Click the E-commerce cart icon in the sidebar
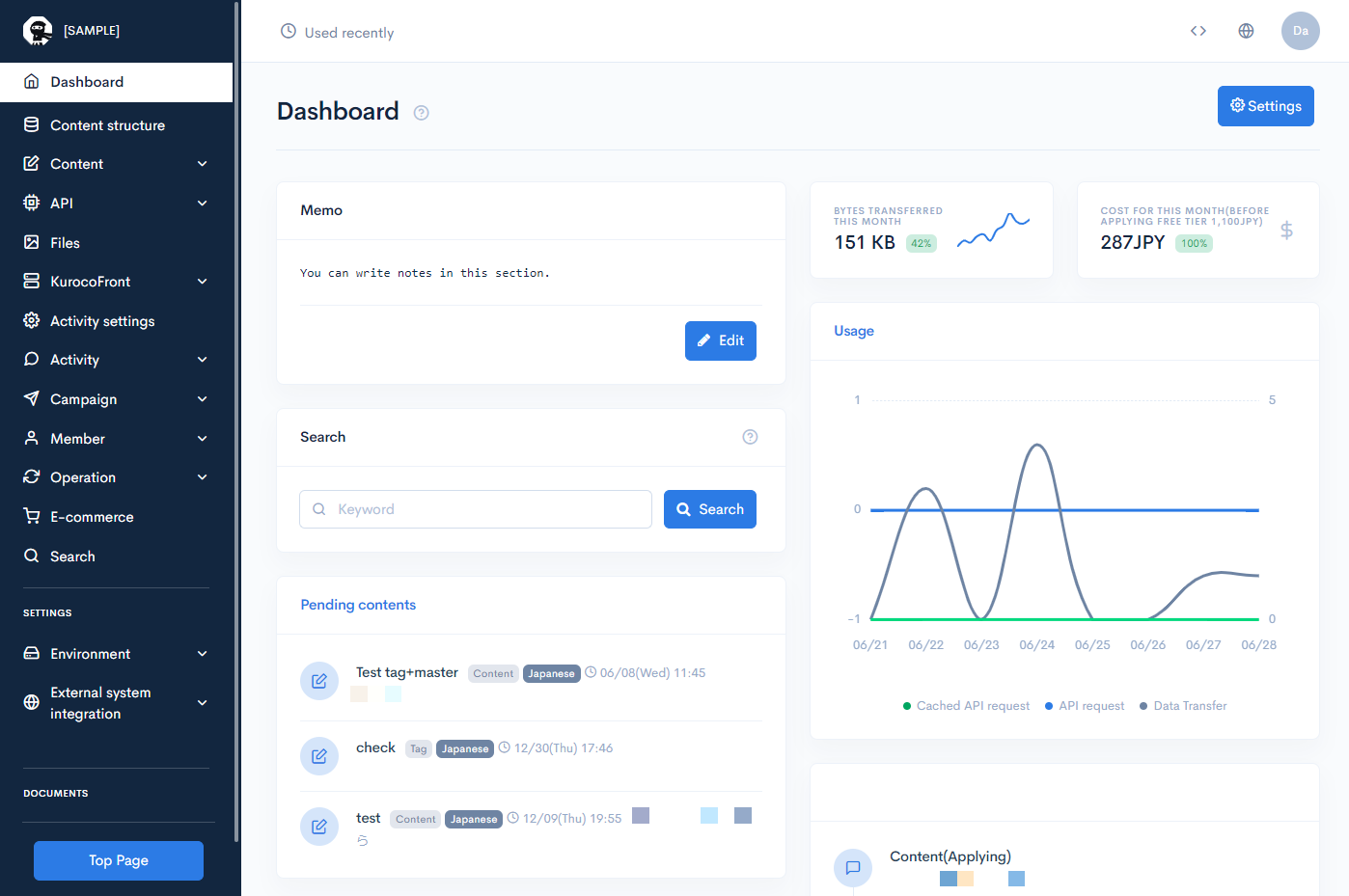Image resolution: width=1349 pixels, height=896 pixels. [x=32, y=516]
